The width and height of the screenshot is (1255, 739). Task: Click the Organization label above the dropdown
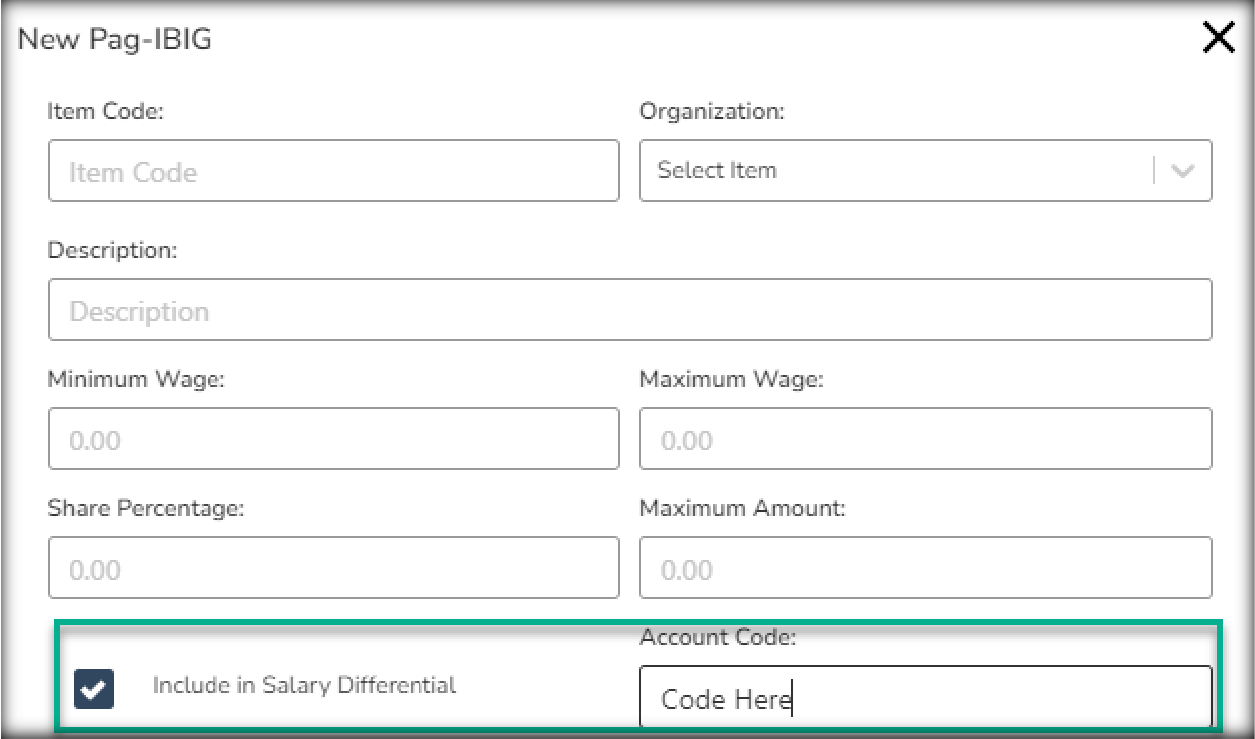click(712, 112)
